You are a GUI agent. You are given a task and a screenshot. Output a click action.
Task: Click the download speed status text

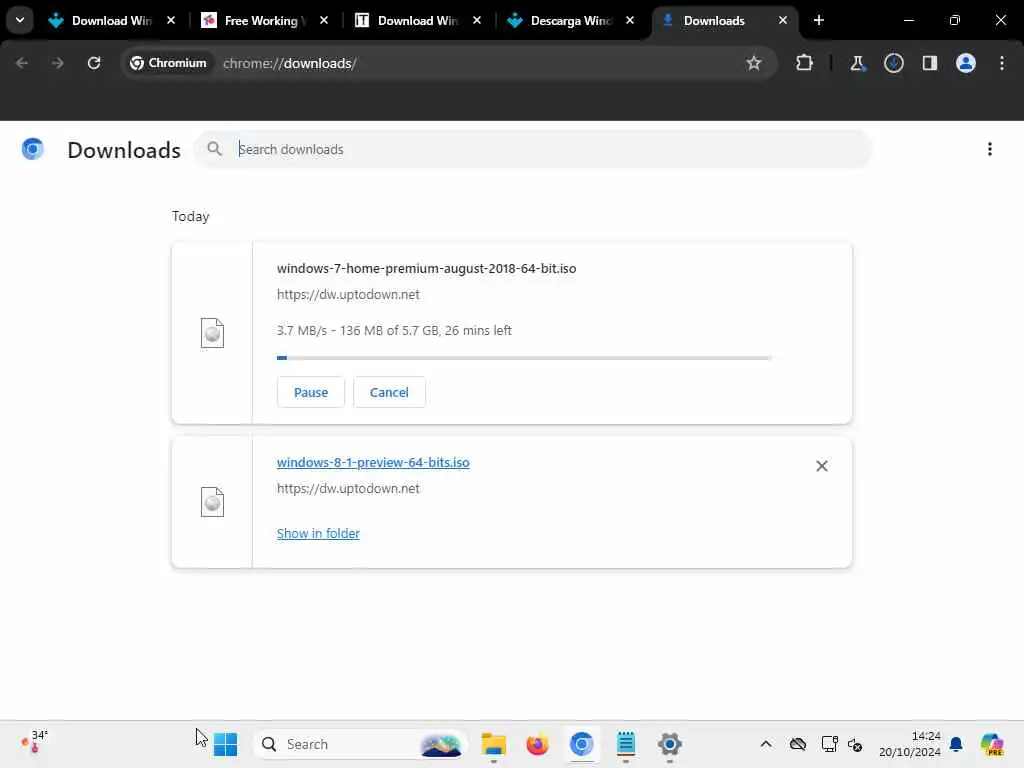pos(394,330)
